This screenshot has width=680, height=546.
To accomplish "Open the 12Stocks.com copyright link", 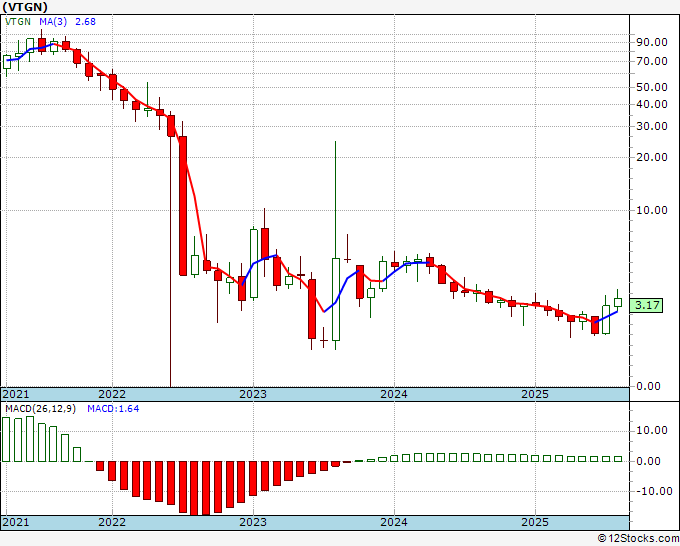I will pyautogui.click(x=638, y=539).
